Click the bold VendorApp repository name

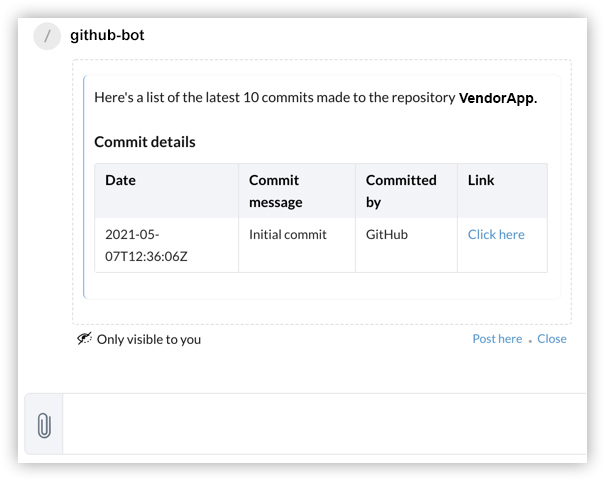[x=497, y=98]
